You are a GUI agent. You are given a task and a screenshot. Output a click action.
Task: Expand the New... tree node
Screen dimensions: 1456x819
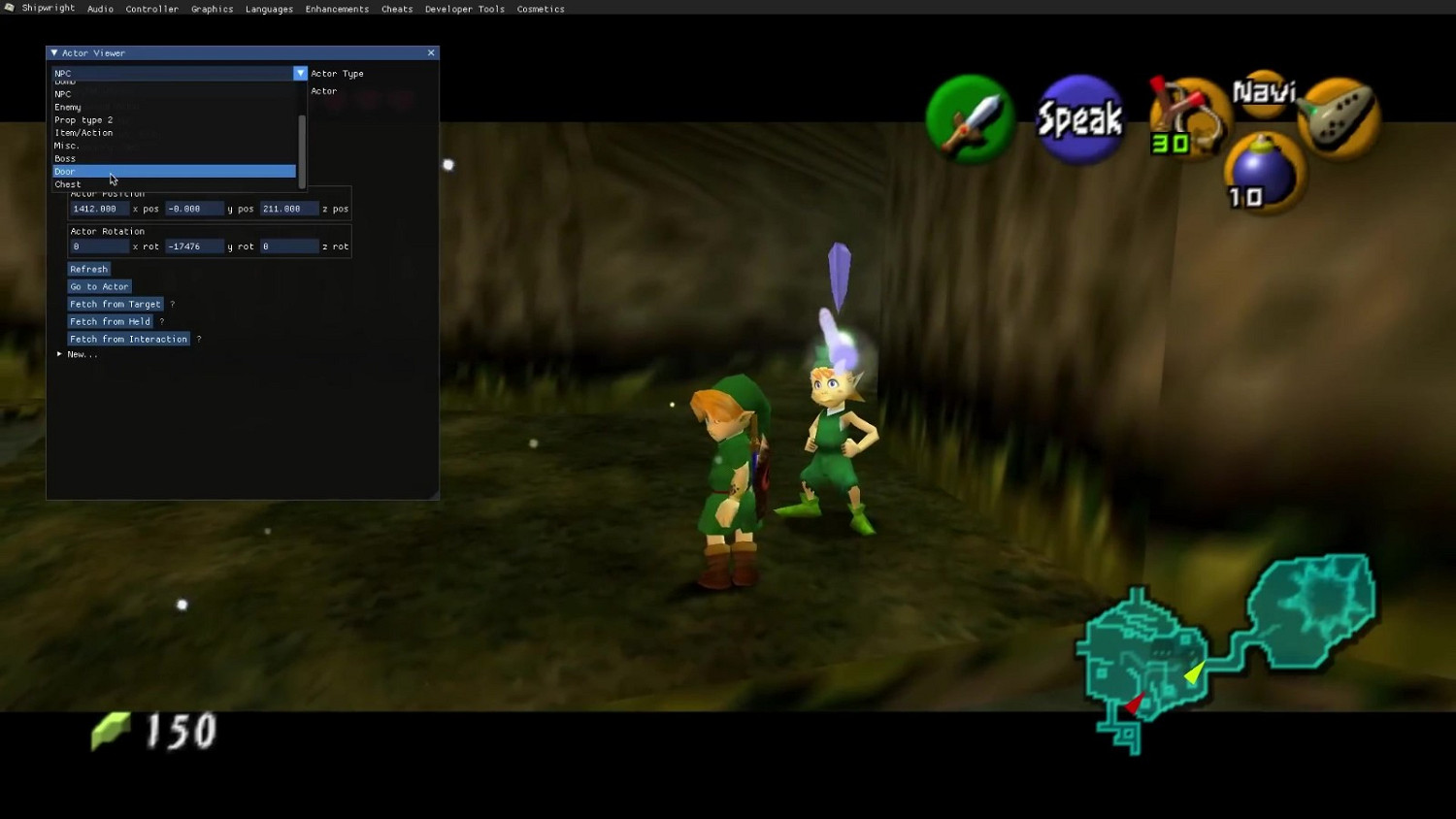tap(59, 354)
